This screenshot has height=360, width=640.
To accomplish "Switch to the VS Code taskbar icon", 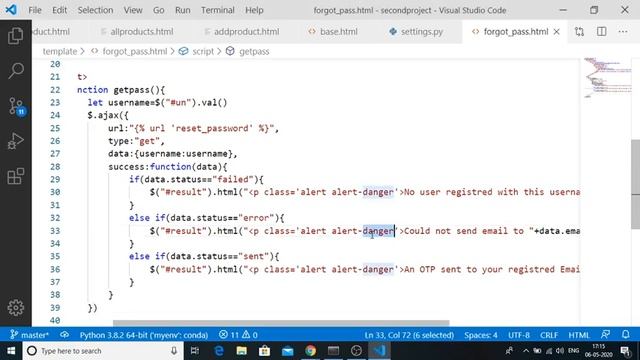I will pos(379,351).
